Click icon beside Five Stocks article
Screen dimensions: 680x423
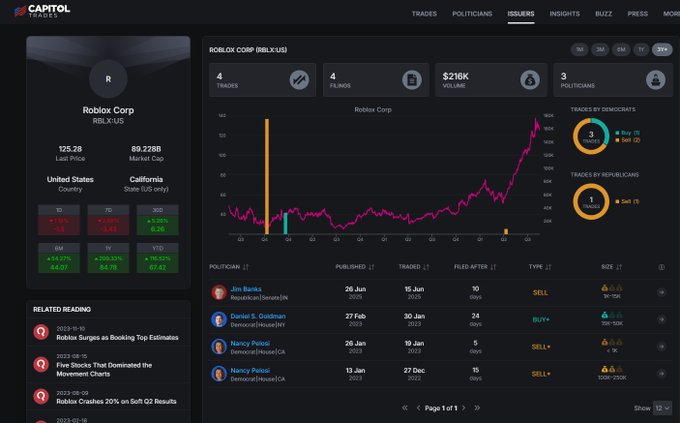coord(41,364)
